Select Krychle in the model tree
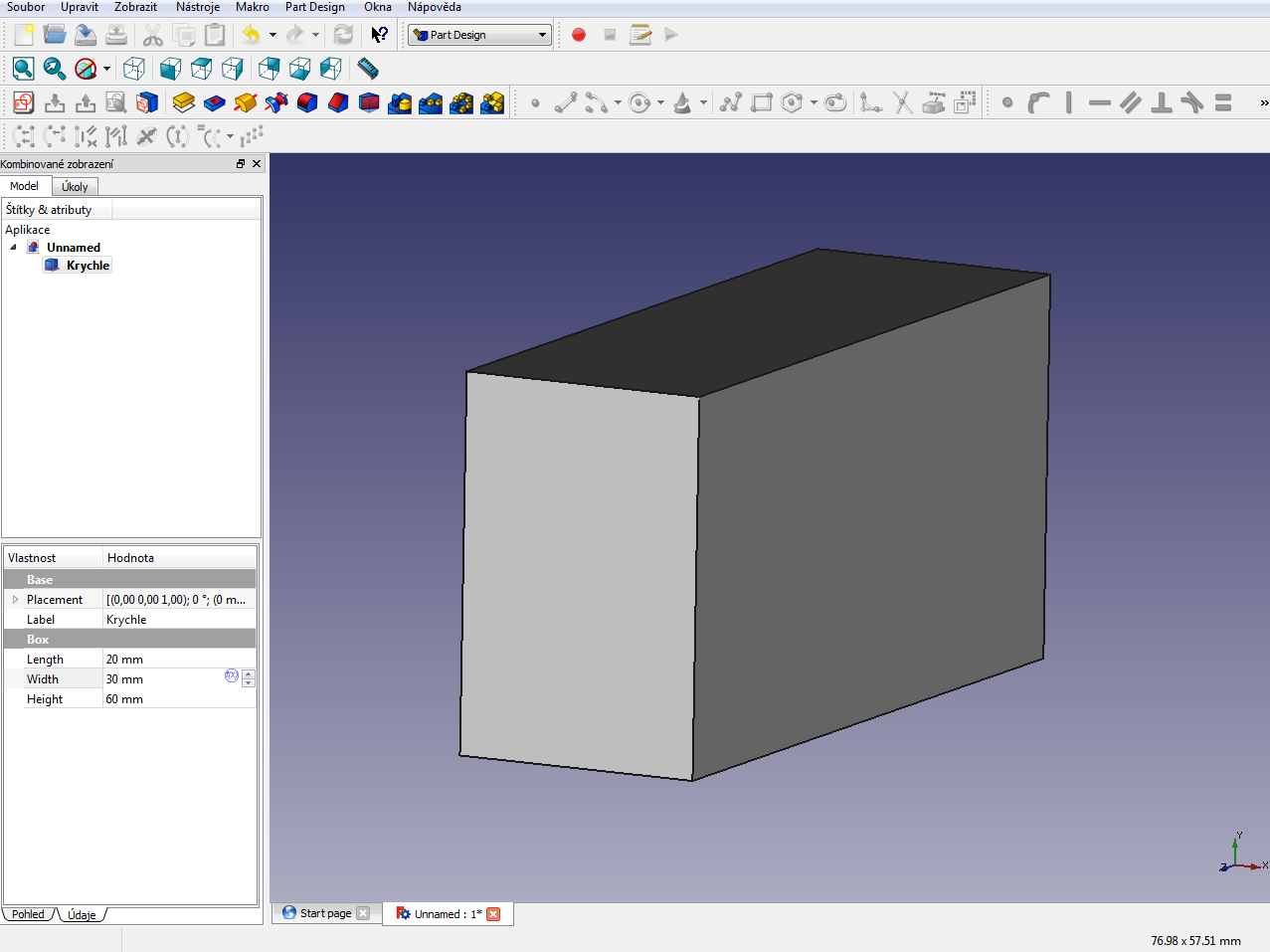The height and width of the screenshot is (952, 1270). [x=88, y=266]
